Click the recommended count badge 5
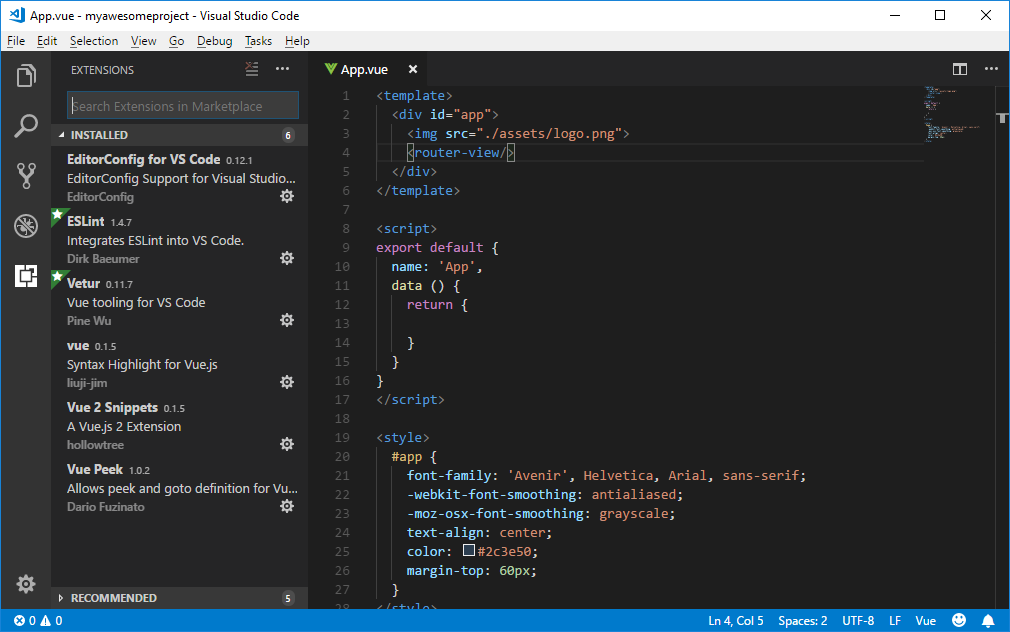The width and height of the screenshot is (1010, 632). click(288, 598)
